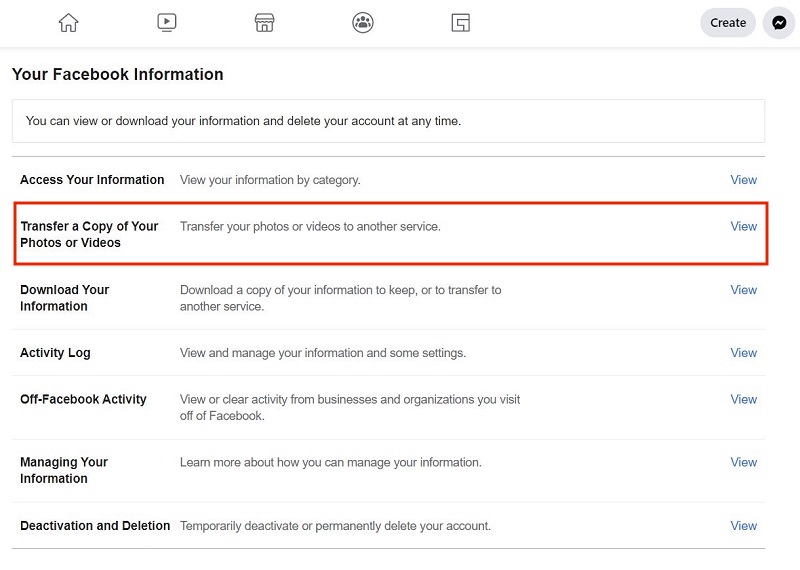This screenshot has width=800, height=570.
Task: Click 'Learn more about how you can manage' text
Action: [331, 462]
